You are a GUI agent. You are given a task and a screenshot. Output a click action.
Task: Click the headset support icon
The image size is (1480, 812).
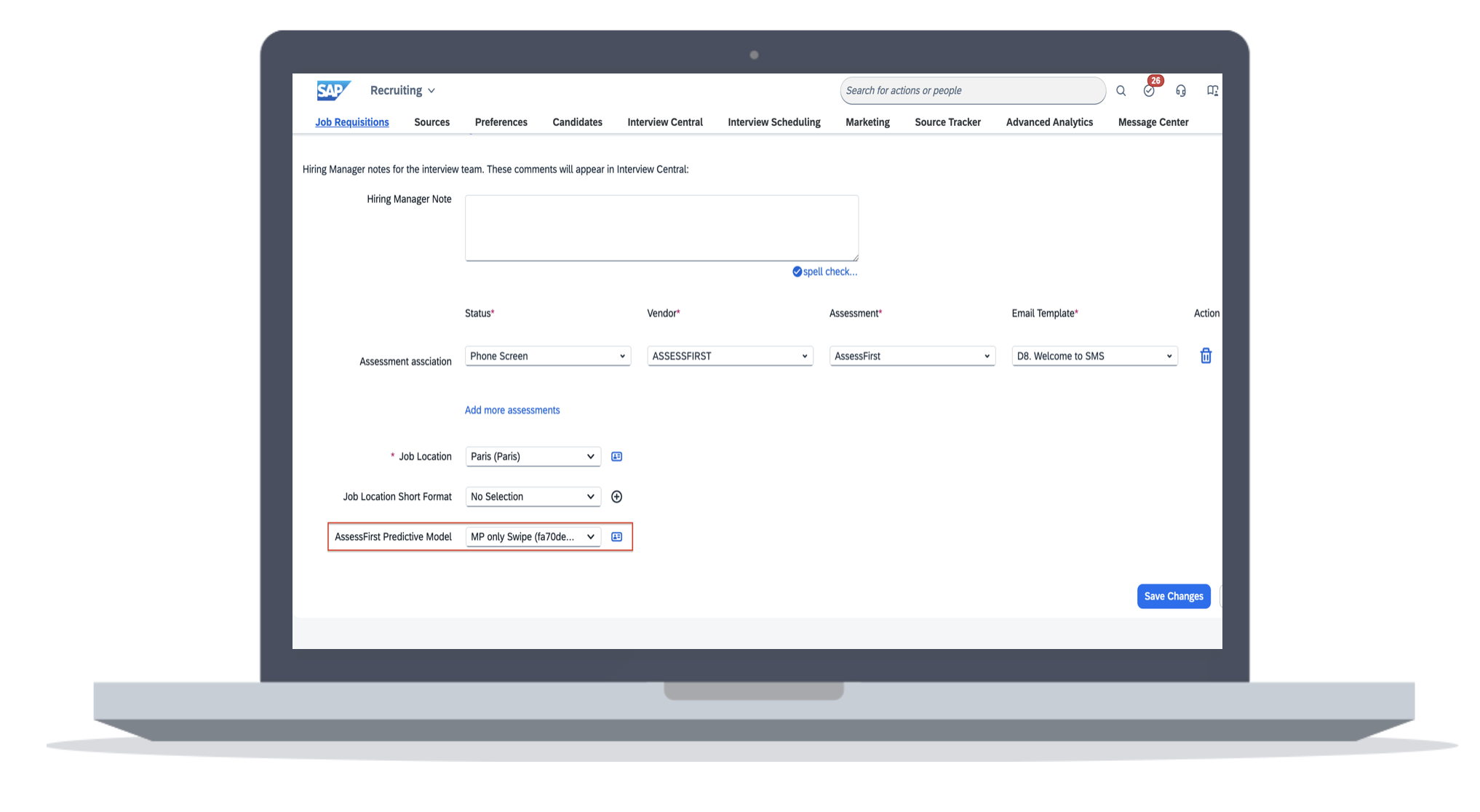click(1181, 91)
